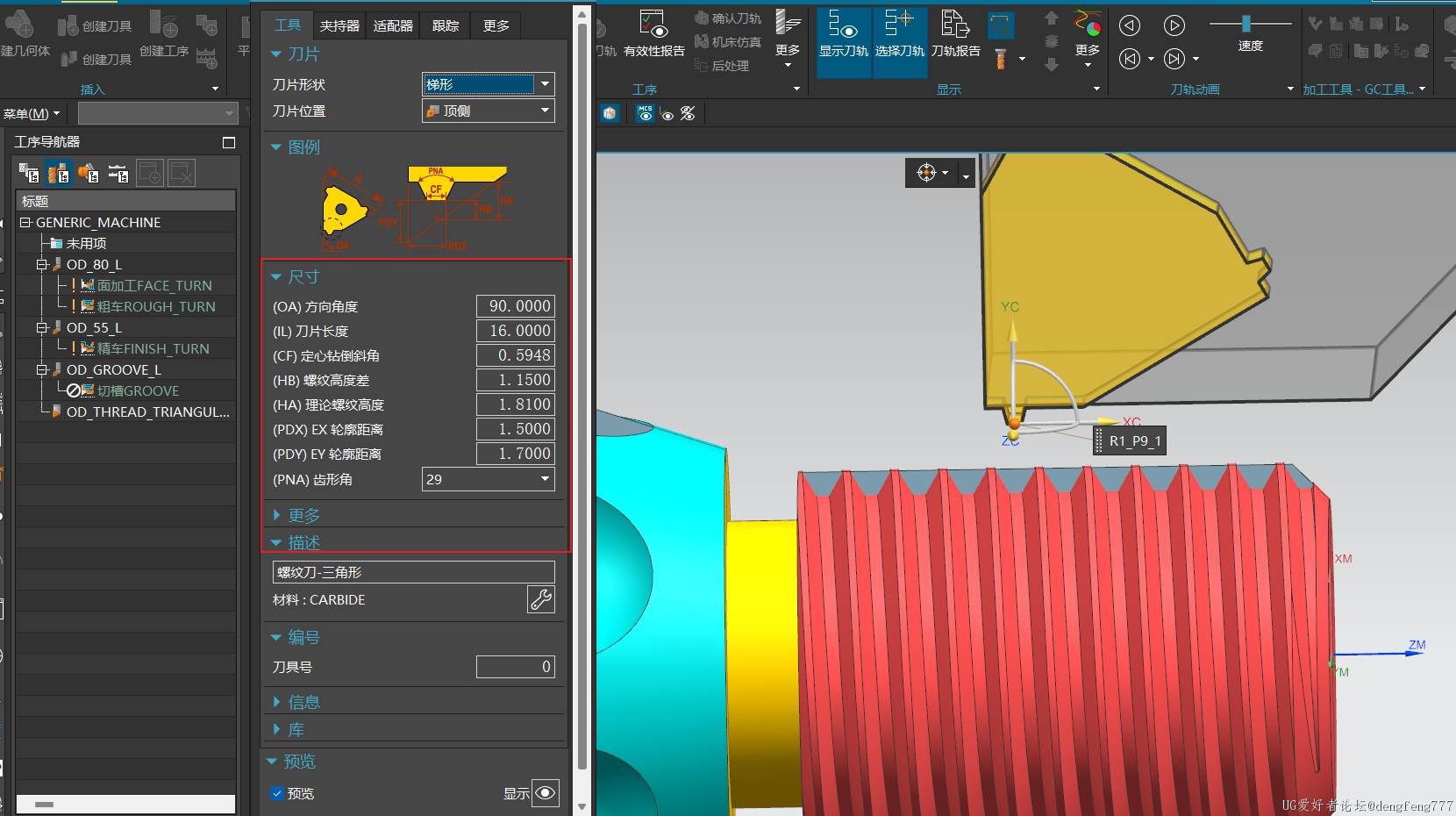Click the 刀具号 tool number field
This screenshot has height=816, width=1456.
515,667
